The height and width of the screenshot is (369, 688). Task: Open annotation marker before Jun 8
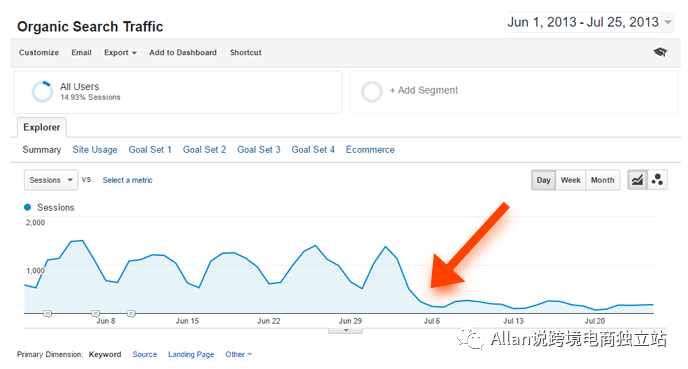pyautogui.click(x=95, y=313)
